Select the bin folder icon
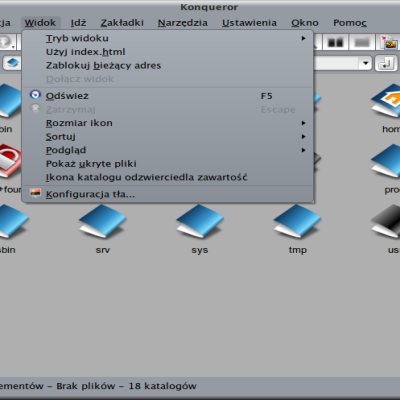 11,101
